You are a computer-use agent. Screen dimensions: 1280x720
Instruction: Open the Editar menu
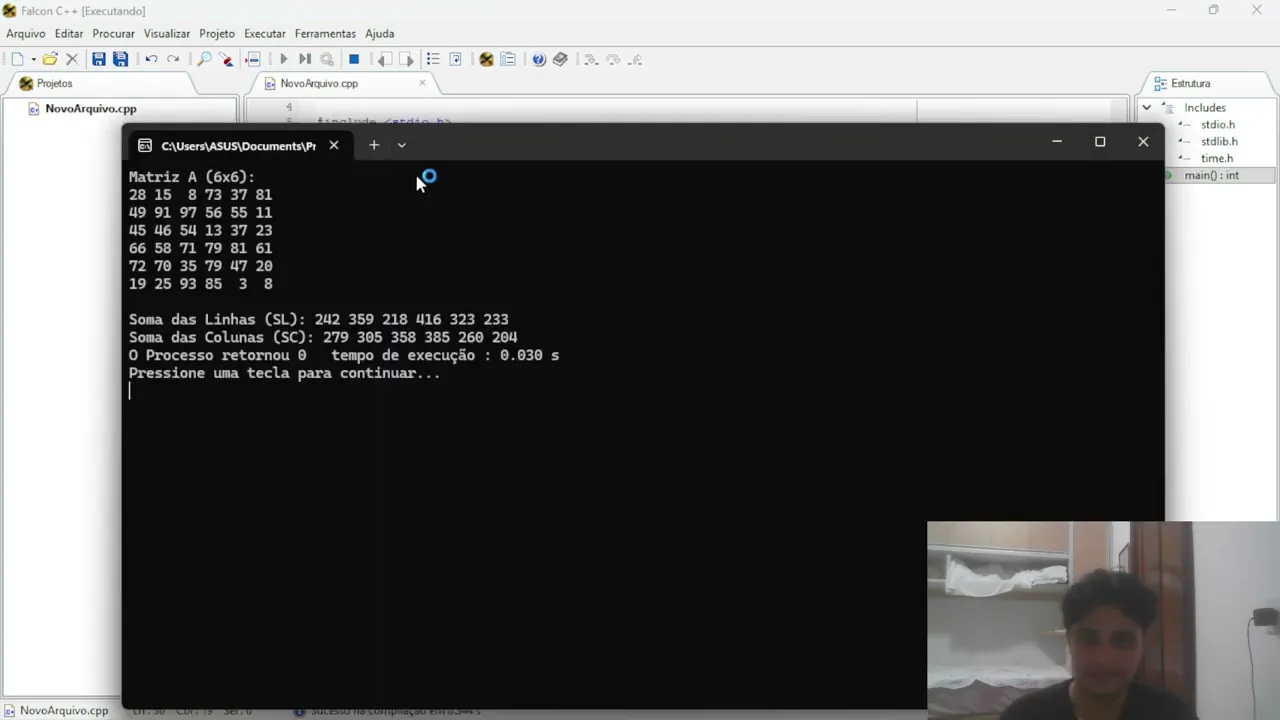click(x=69, y=33)
